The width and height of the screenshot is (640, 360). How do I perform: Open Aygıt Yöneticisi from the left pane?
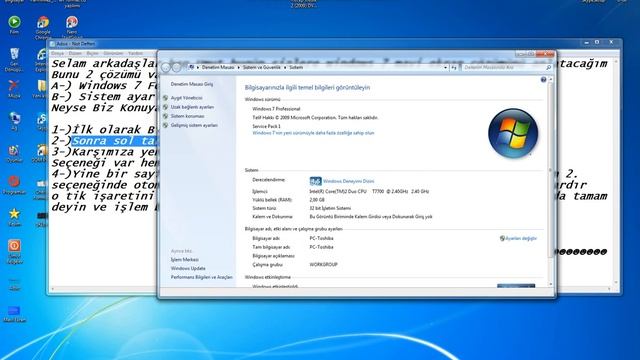click(x=187, y=98)
